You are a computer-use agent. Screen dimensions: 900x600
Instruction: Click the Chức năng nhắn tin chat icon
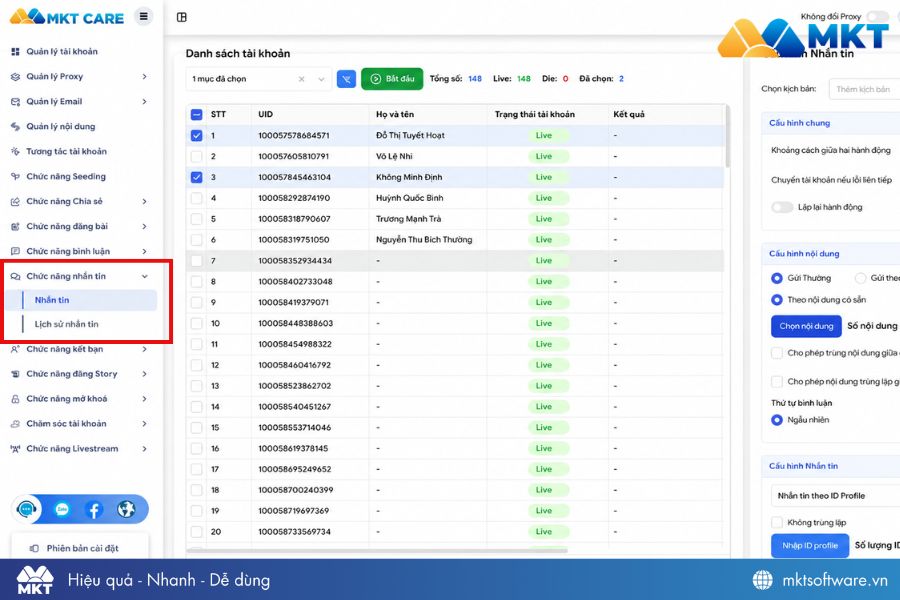pos(15,276)
